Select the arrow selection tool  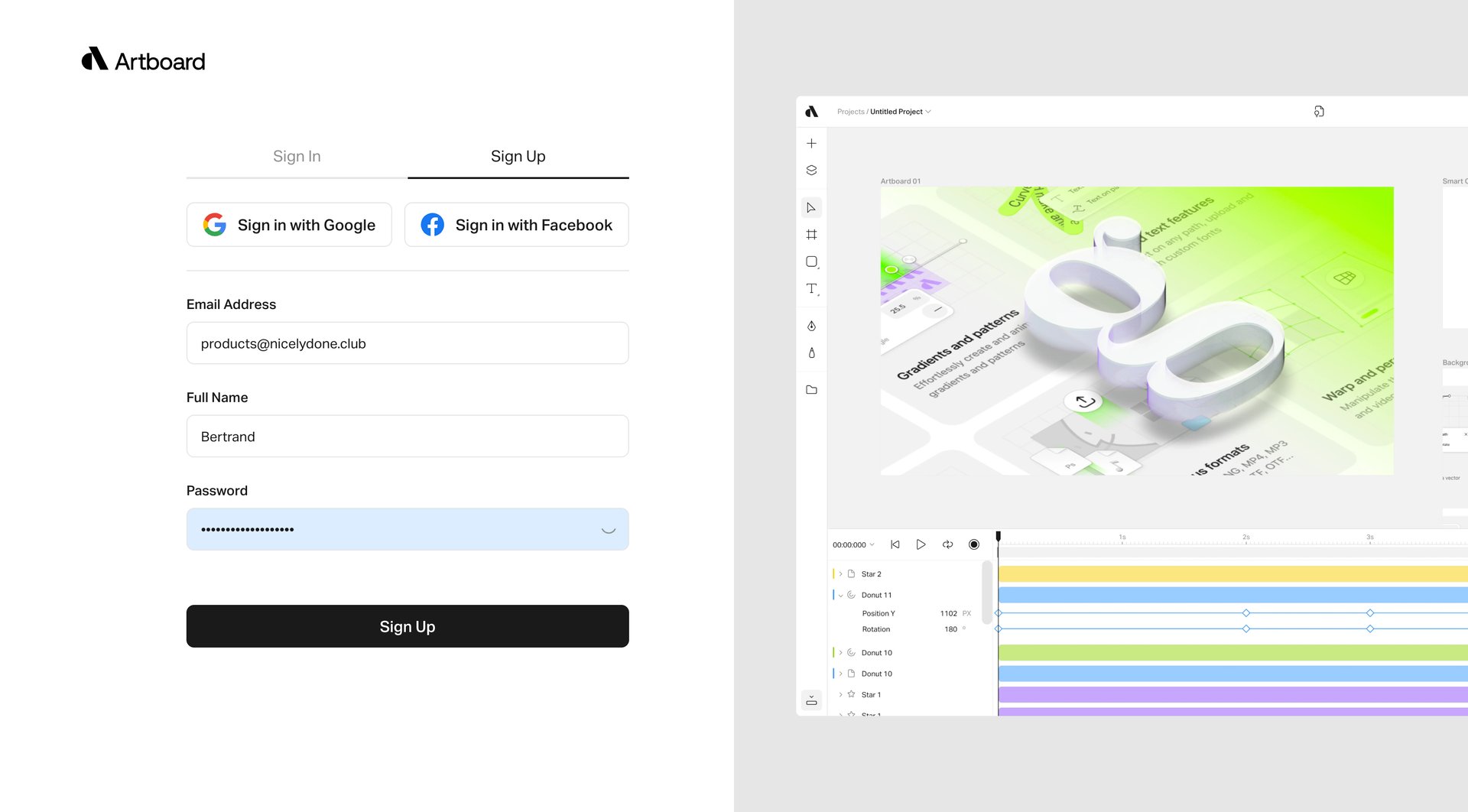tap(811, 207)
